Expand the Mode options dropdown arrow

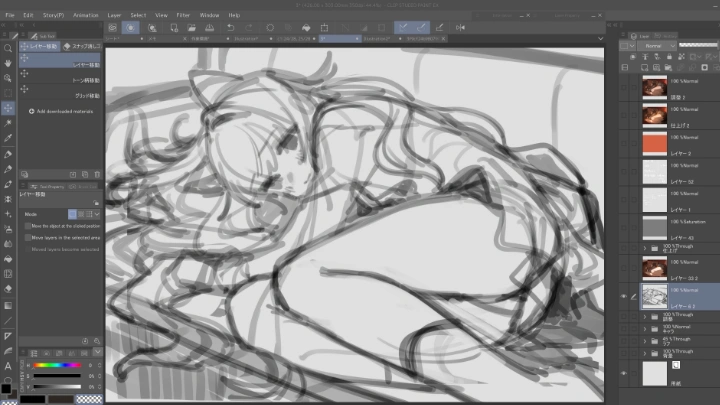pos(98,214)
